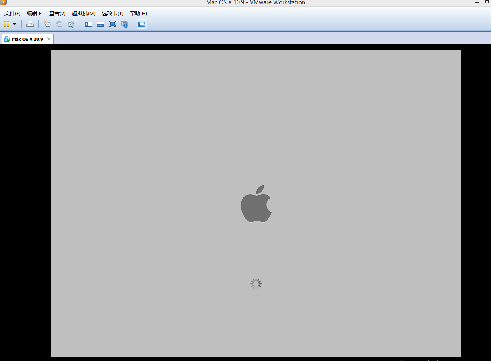Click inside the guest display on Apple logo
The width and height of the screenshot is (493, 362).
[256, 204]
